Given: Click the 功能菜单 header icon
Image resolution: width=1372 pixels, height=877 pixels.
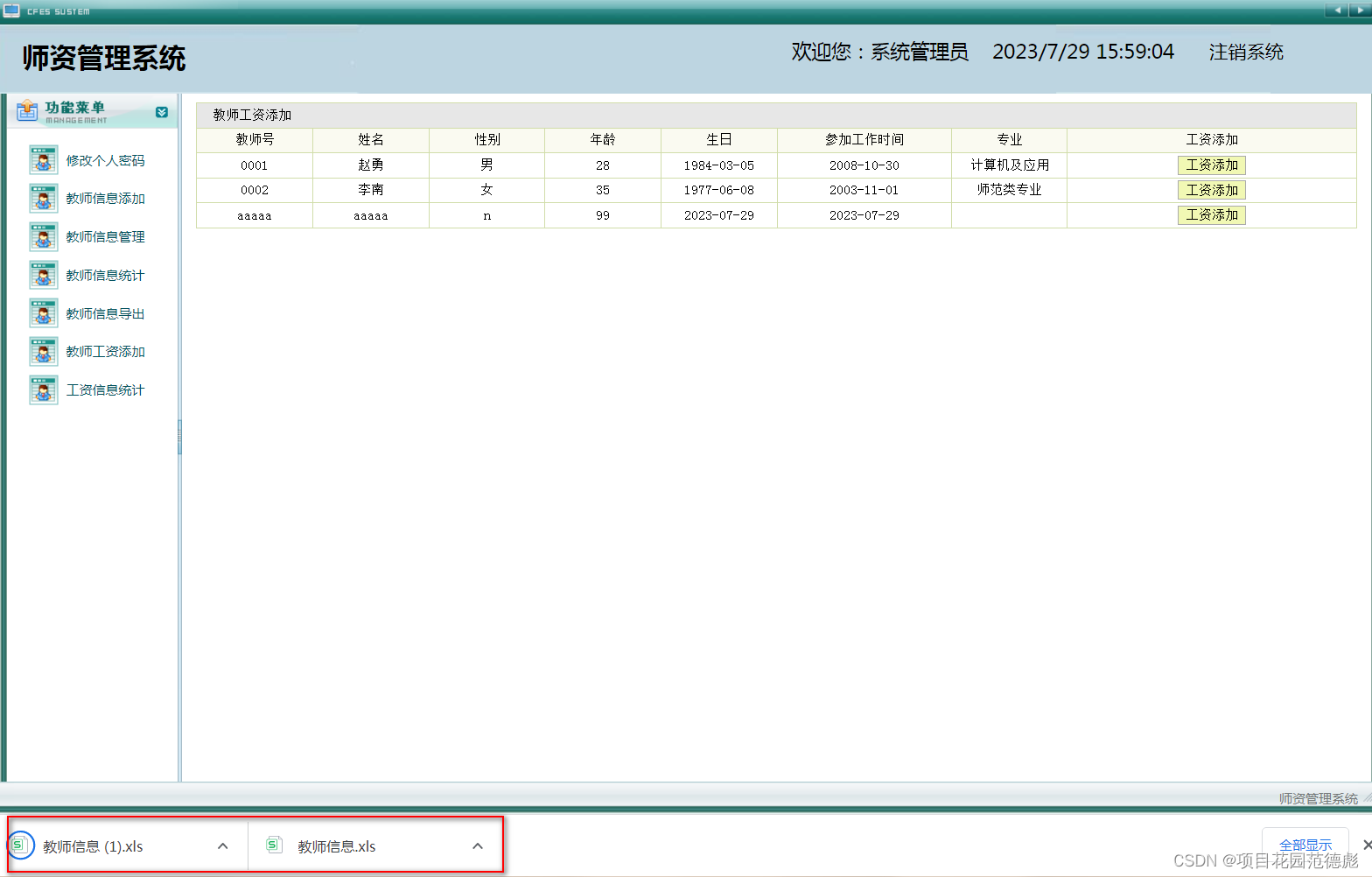Looking at the screenshot, I should 27,110.
